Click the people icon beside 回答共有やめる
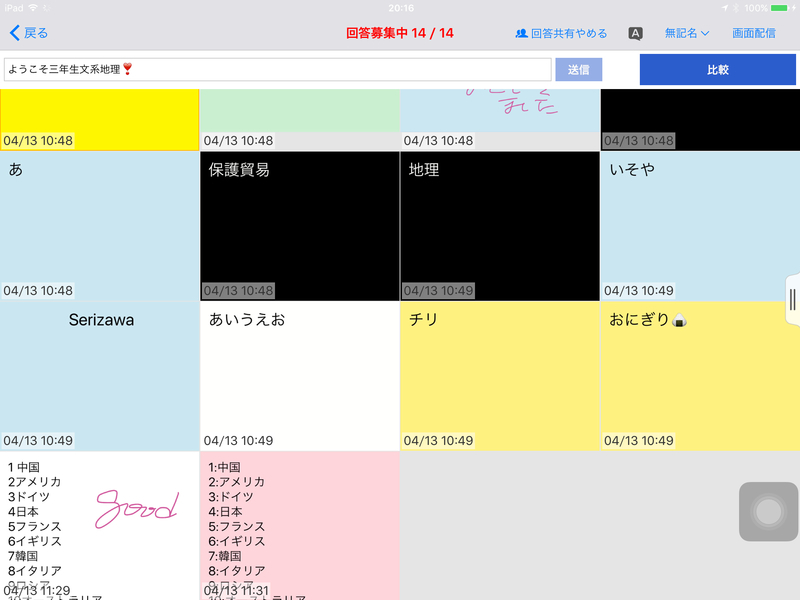Image resolution: width=800 pixels, height=600 pixels. (522, 33)
